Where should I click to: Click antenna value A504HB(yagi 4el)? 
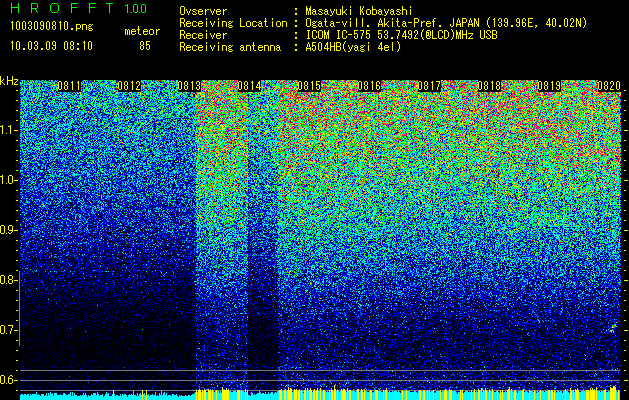[x=353, y=47]
